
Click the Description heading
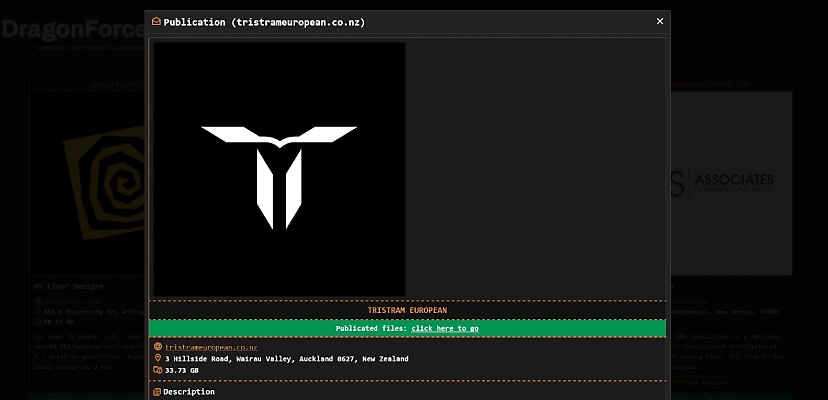[189, 392]
